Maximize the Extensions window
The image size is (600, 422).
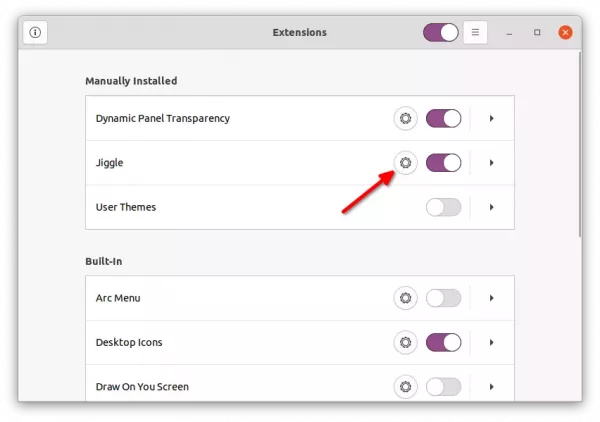click(x=537, y=33)
